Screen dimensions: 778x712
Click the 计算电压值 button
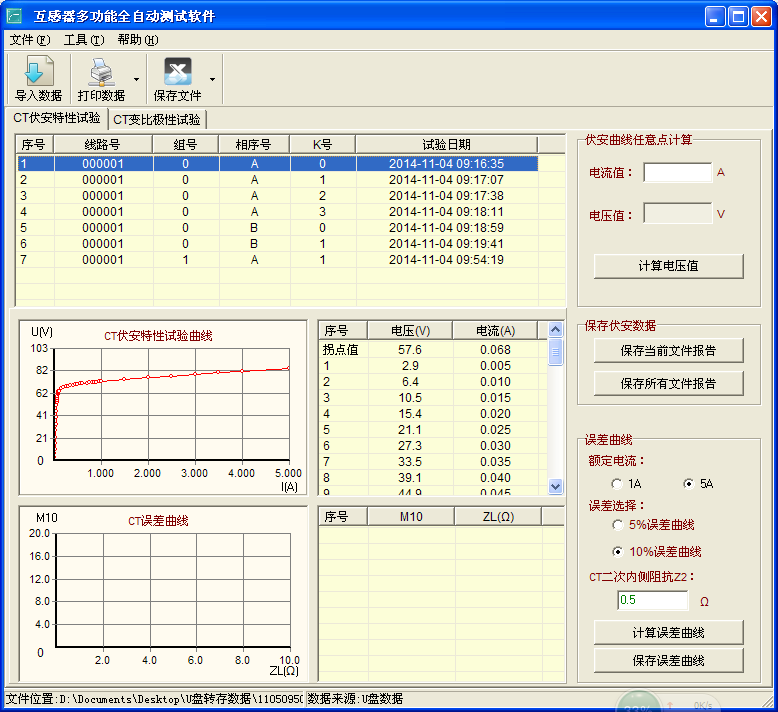point(668,266)
